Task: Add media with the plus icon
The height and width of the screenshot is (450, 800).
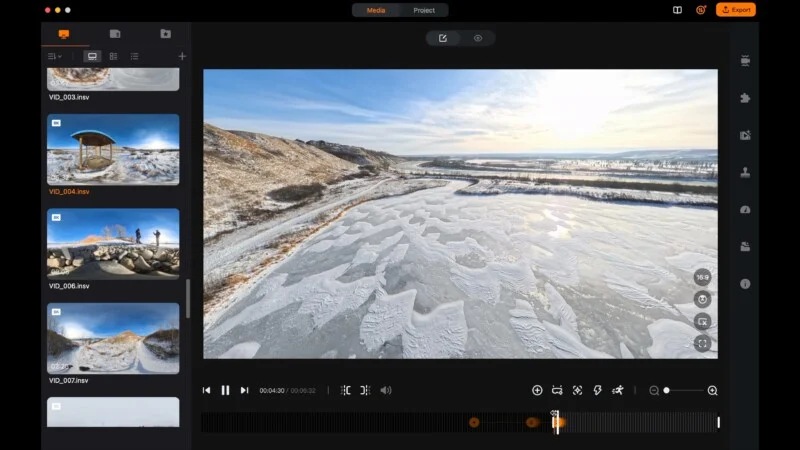Action: [182, 56]
